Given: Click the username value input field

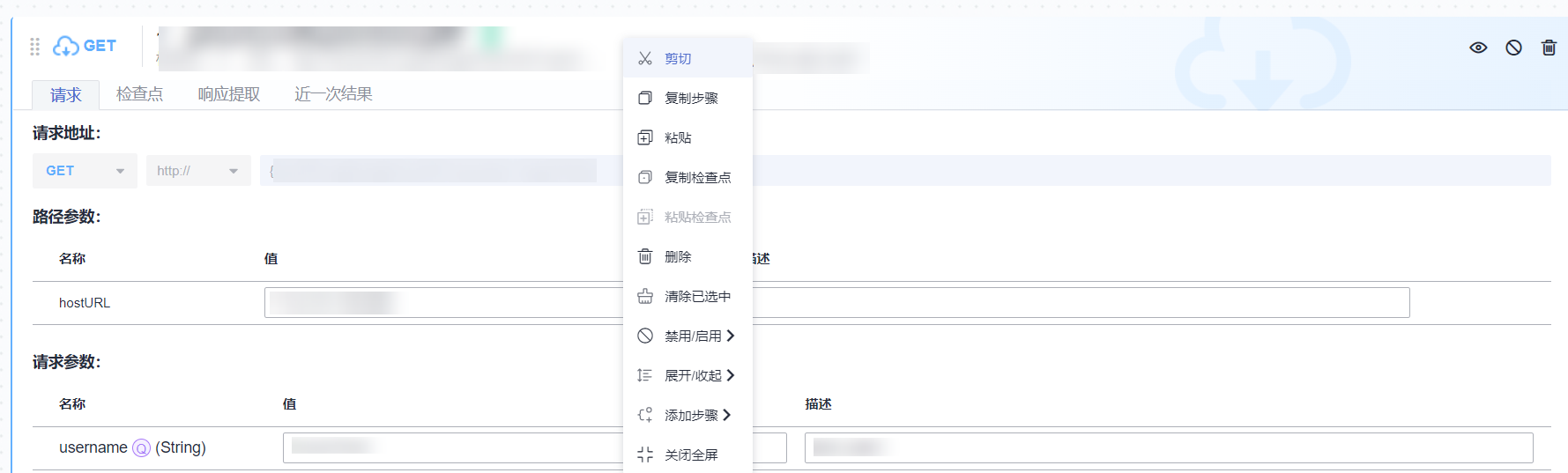Looking at the screenshot, I should (535, 447).
